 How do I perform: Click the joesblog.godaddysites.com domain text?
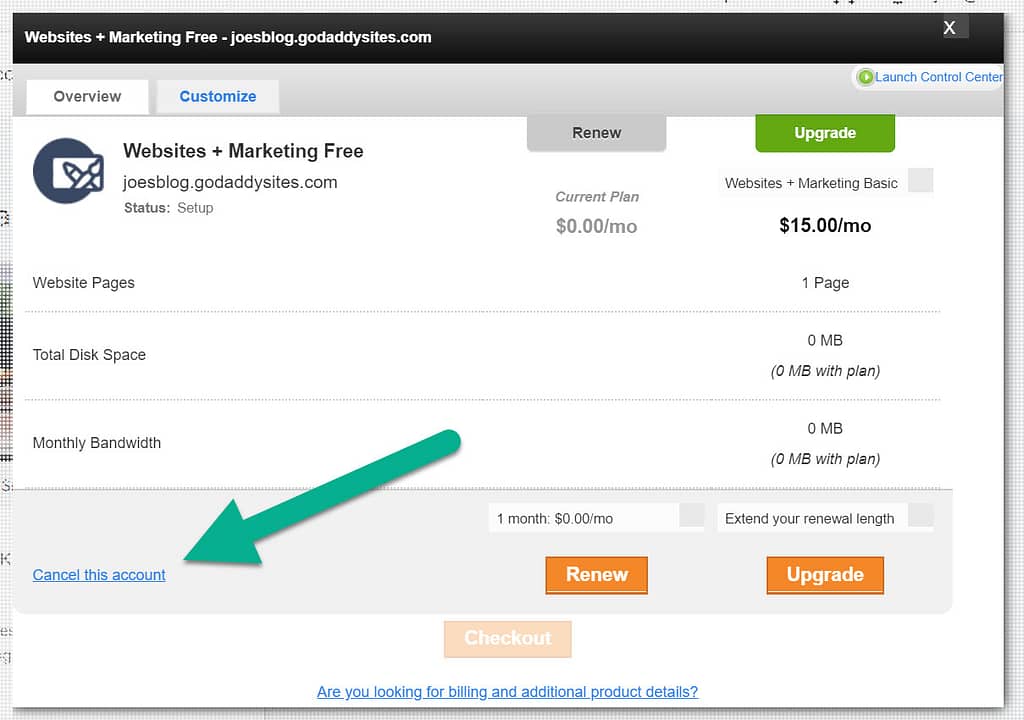[x=230, y=183]
